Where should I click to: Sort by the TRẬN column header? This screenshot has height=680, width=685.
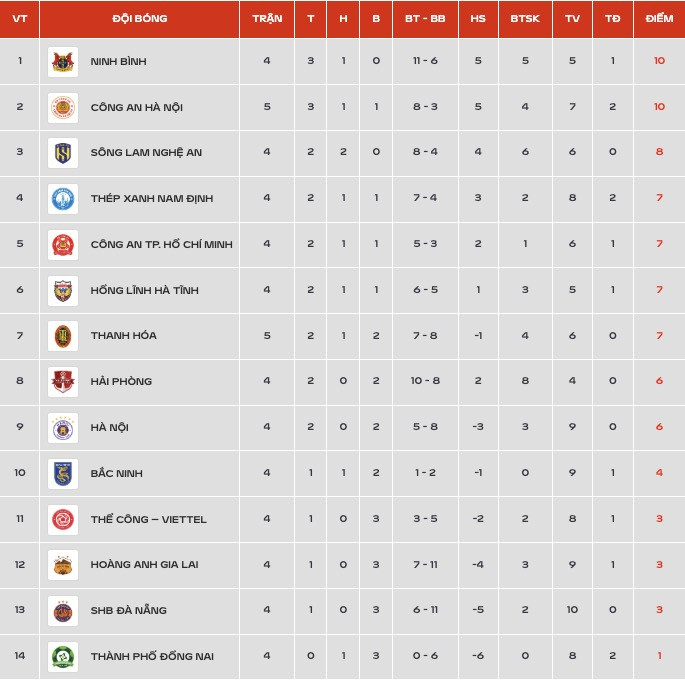267,19
